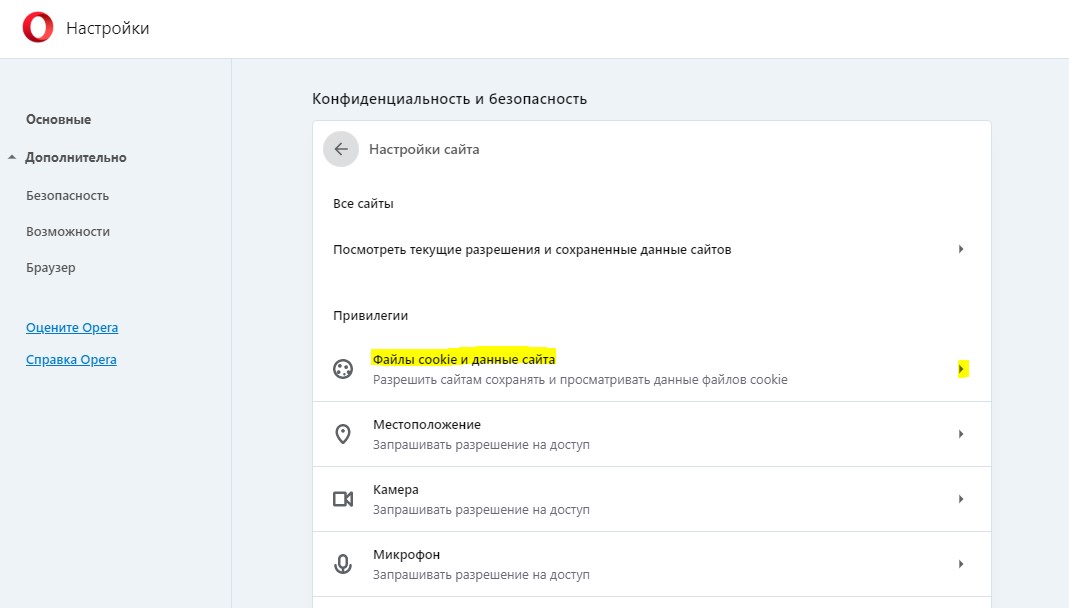Expand the Местоположение row arrow
This screenshot has height=608, width=1069.
pos(960,434)
